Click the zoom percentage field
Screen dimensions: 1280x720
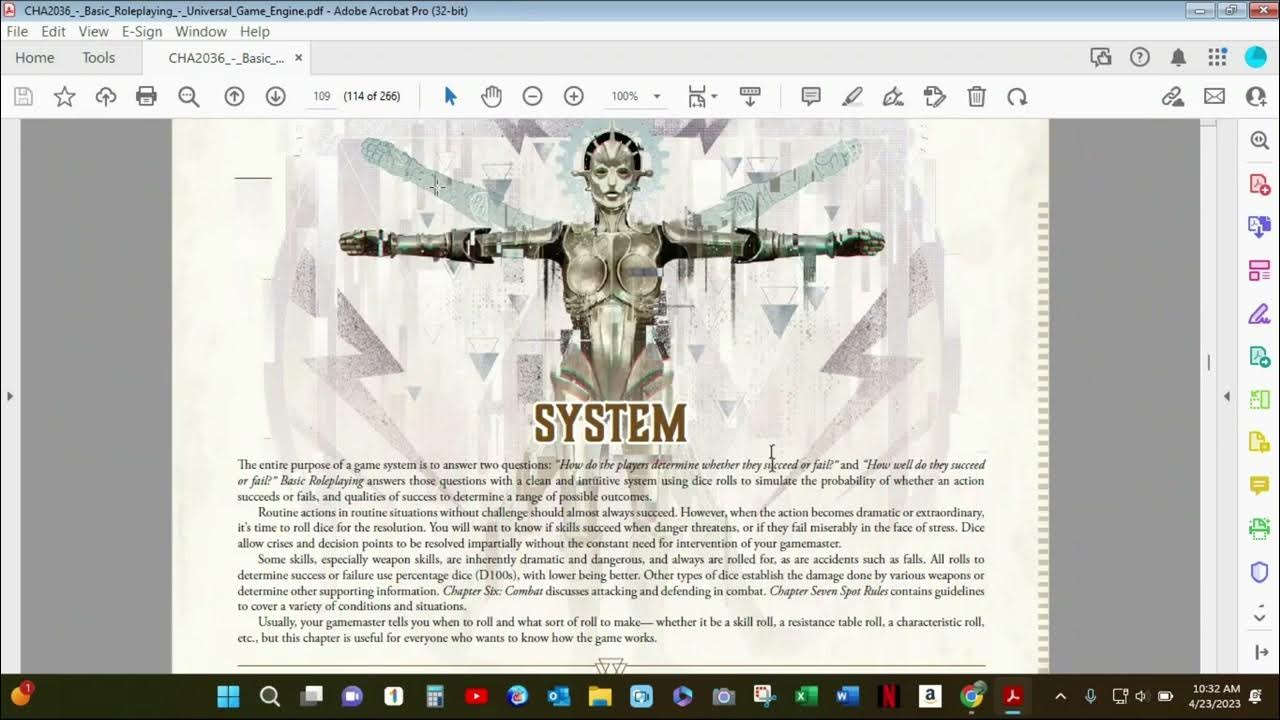pos(625,96)
